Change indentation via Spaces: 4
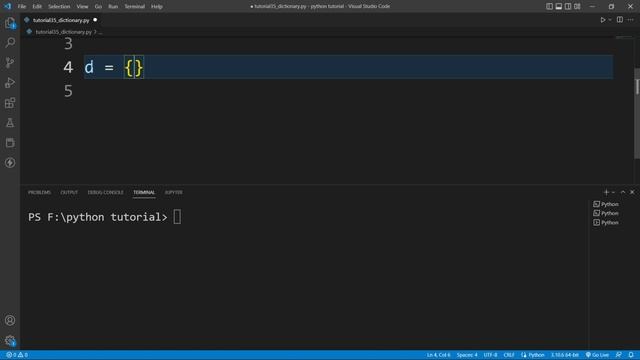Screen dimensions: 640x360 coord(467,355)
